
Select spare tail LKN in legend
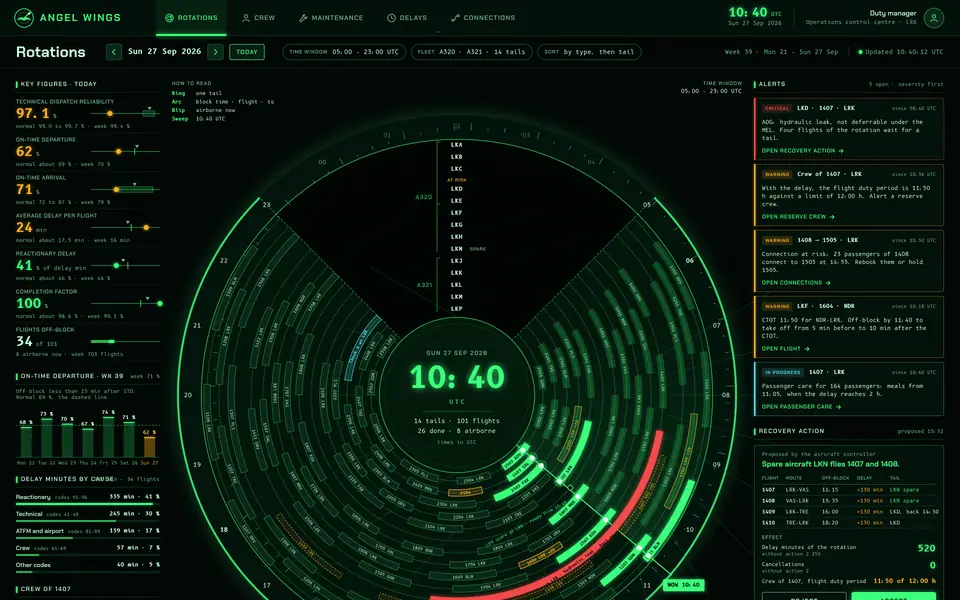(456, 249)
